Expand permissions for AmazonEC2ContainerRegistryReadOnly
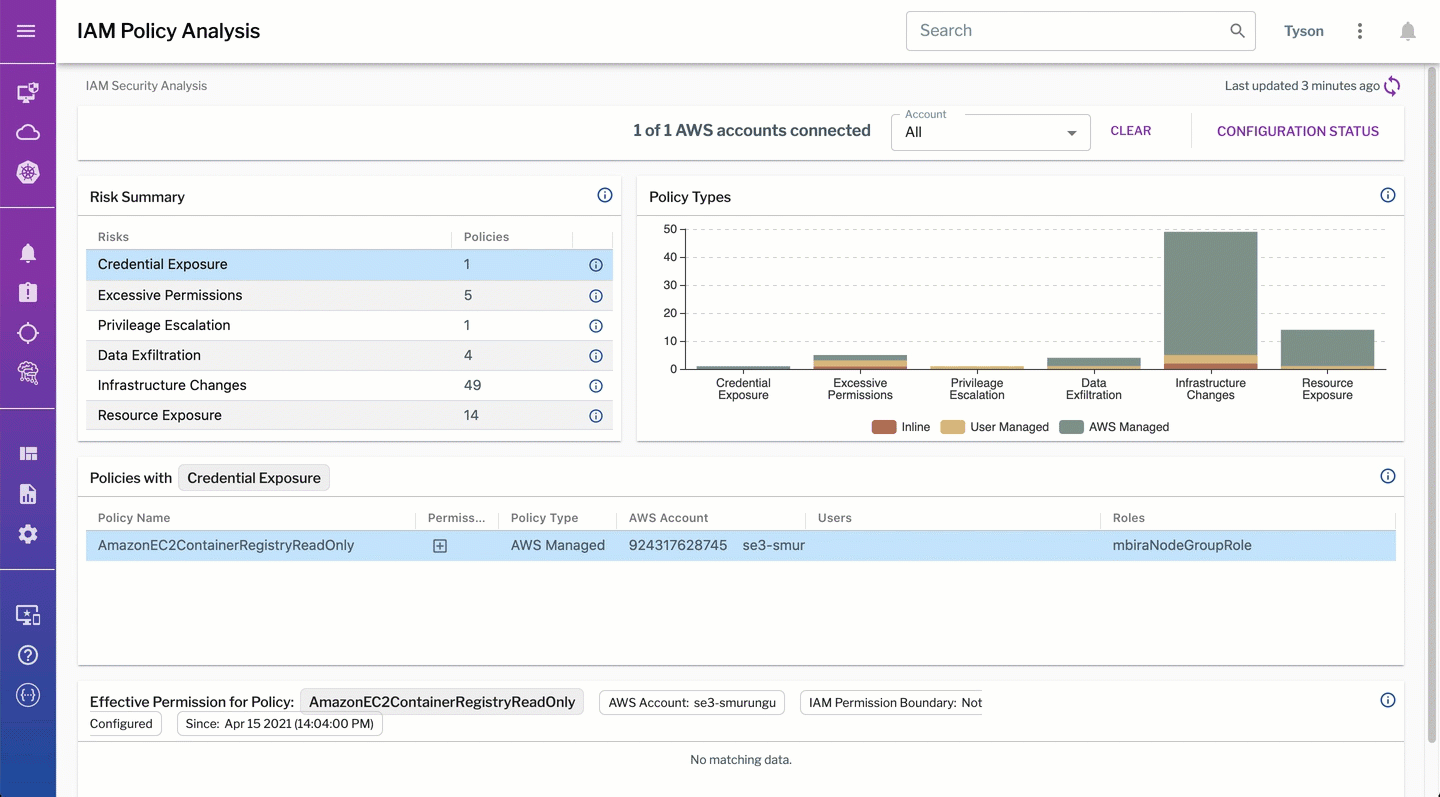 pyautogui.click(x=440, y=546)
